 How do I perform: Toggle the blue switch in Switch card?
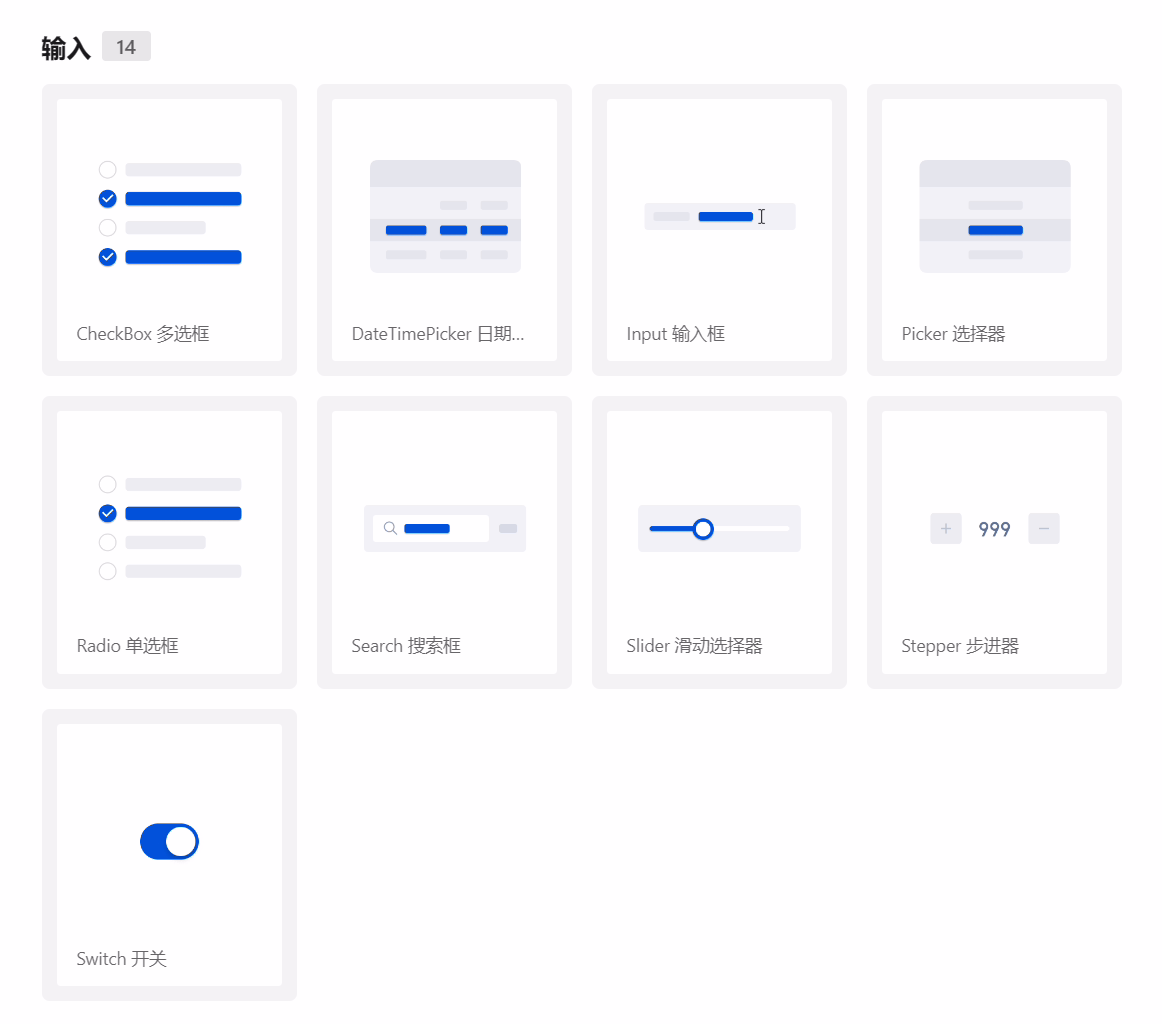click(x=170, y=842)
